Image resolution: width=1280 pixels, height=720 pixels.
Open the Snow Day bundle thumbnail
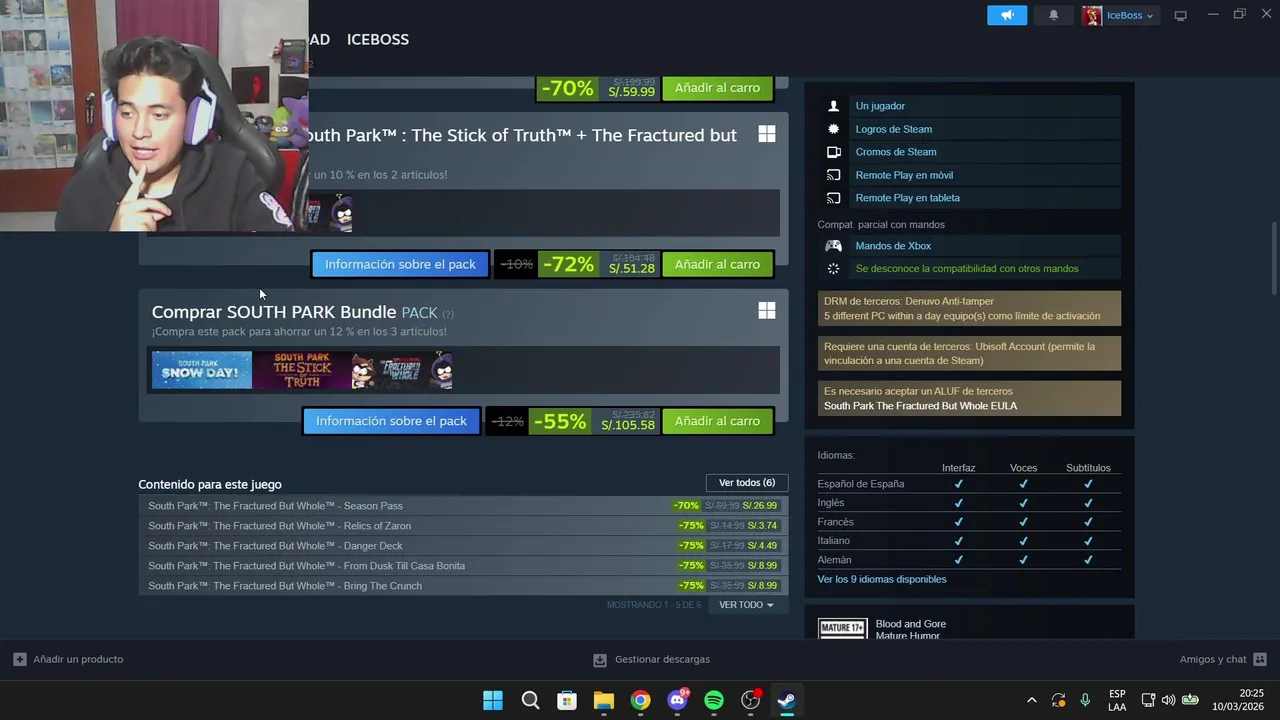click(202, 370)
